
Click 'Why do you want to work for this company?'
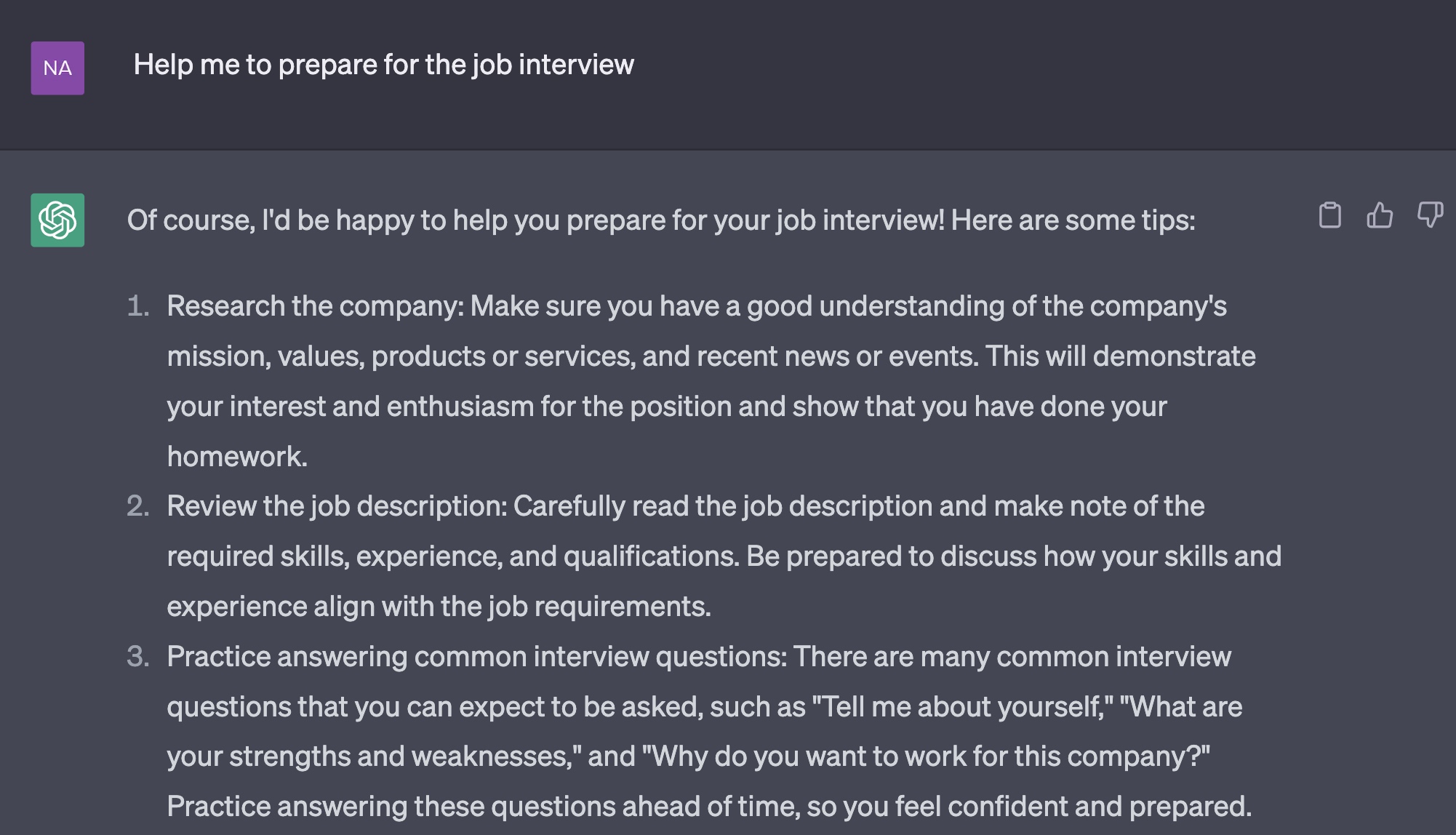coord(926,756)
